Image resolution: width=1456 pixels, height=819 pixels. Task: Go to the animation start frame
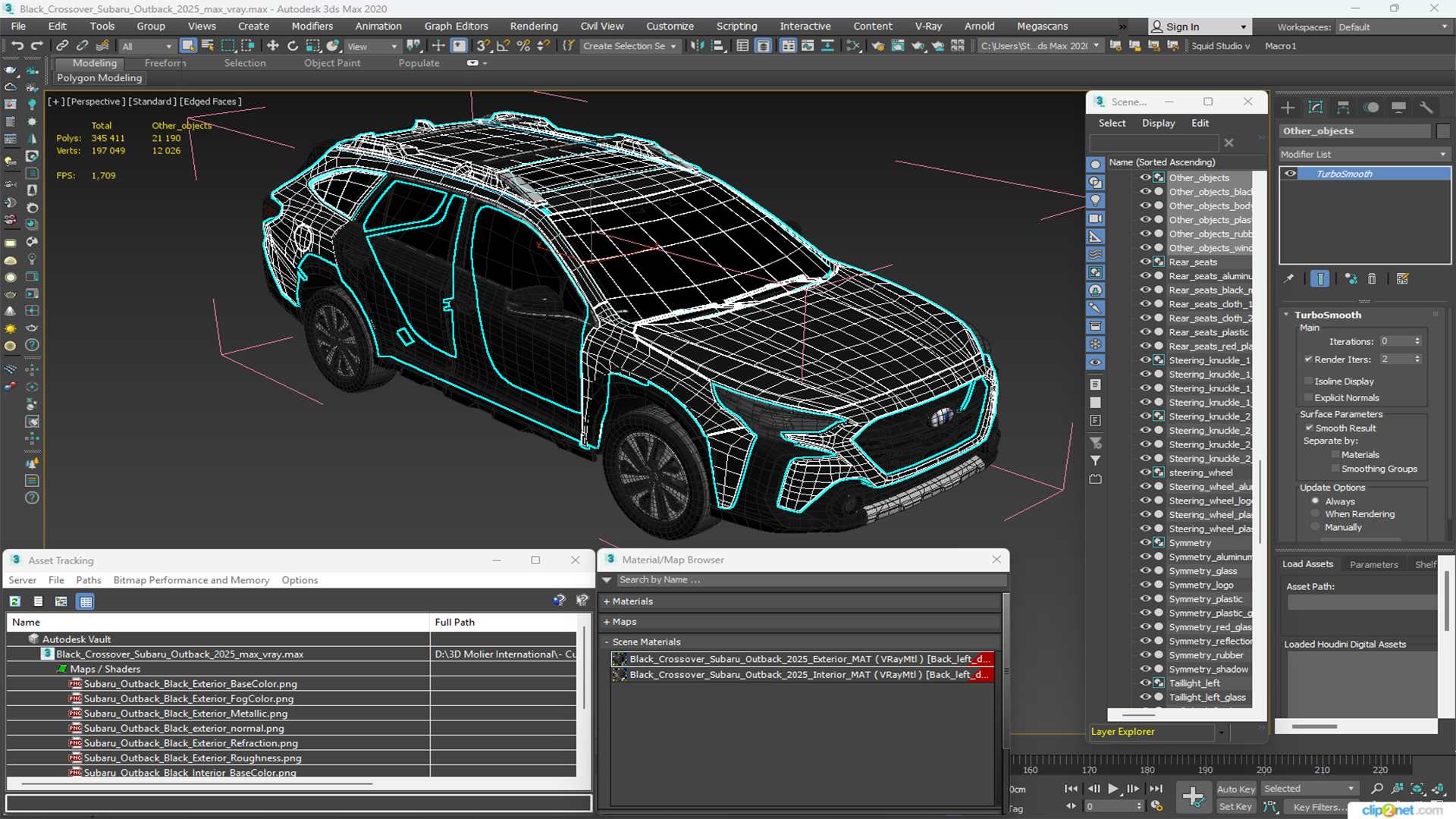coord(1071,789)
